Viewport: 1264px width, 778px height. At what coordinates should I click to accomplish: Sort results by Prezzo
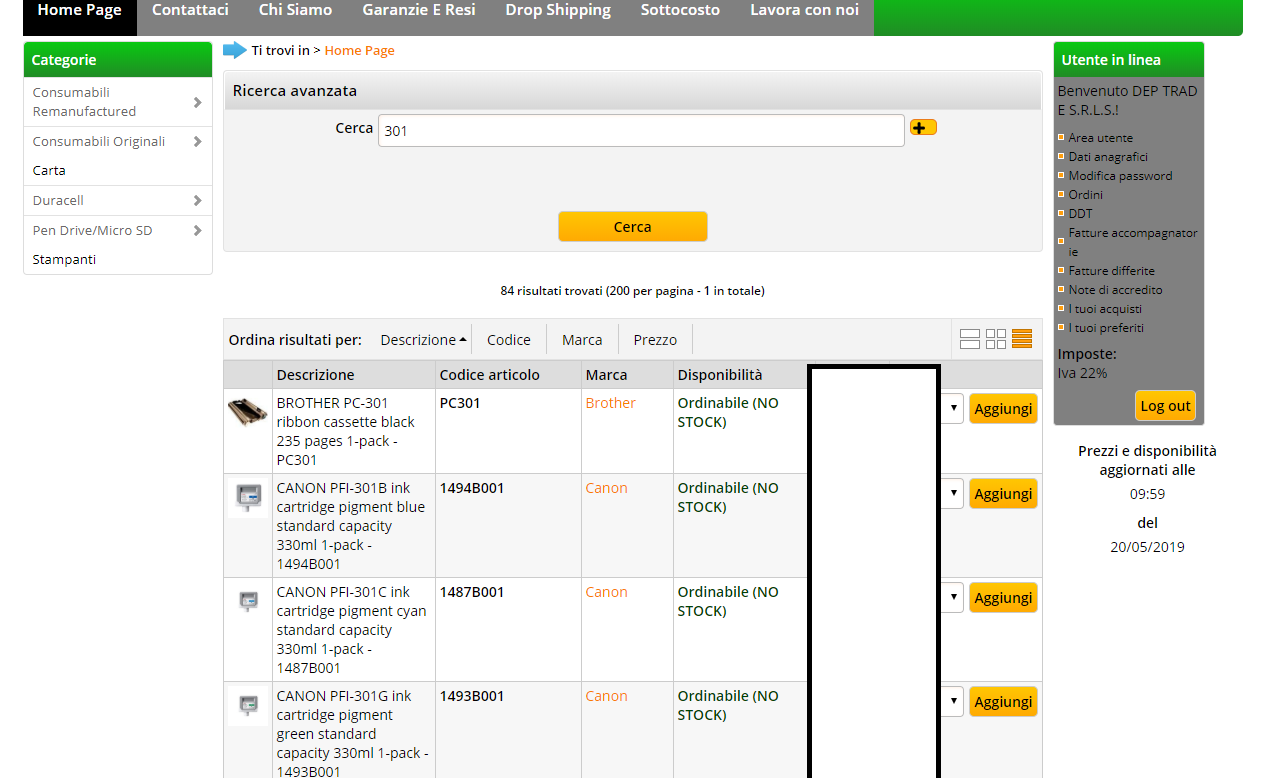[x=655, y=340]
